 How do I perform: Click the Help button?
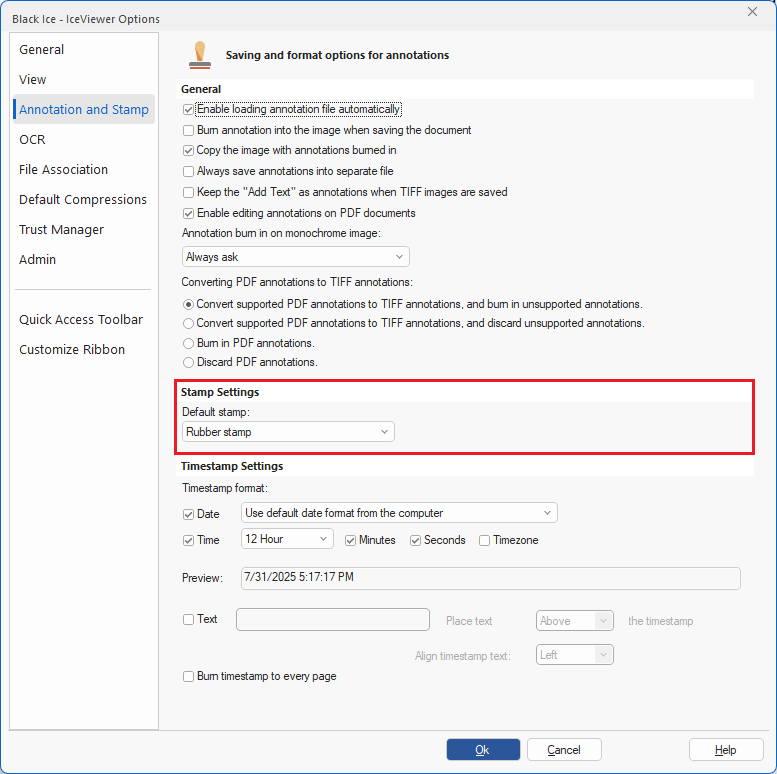coord(726,749)
